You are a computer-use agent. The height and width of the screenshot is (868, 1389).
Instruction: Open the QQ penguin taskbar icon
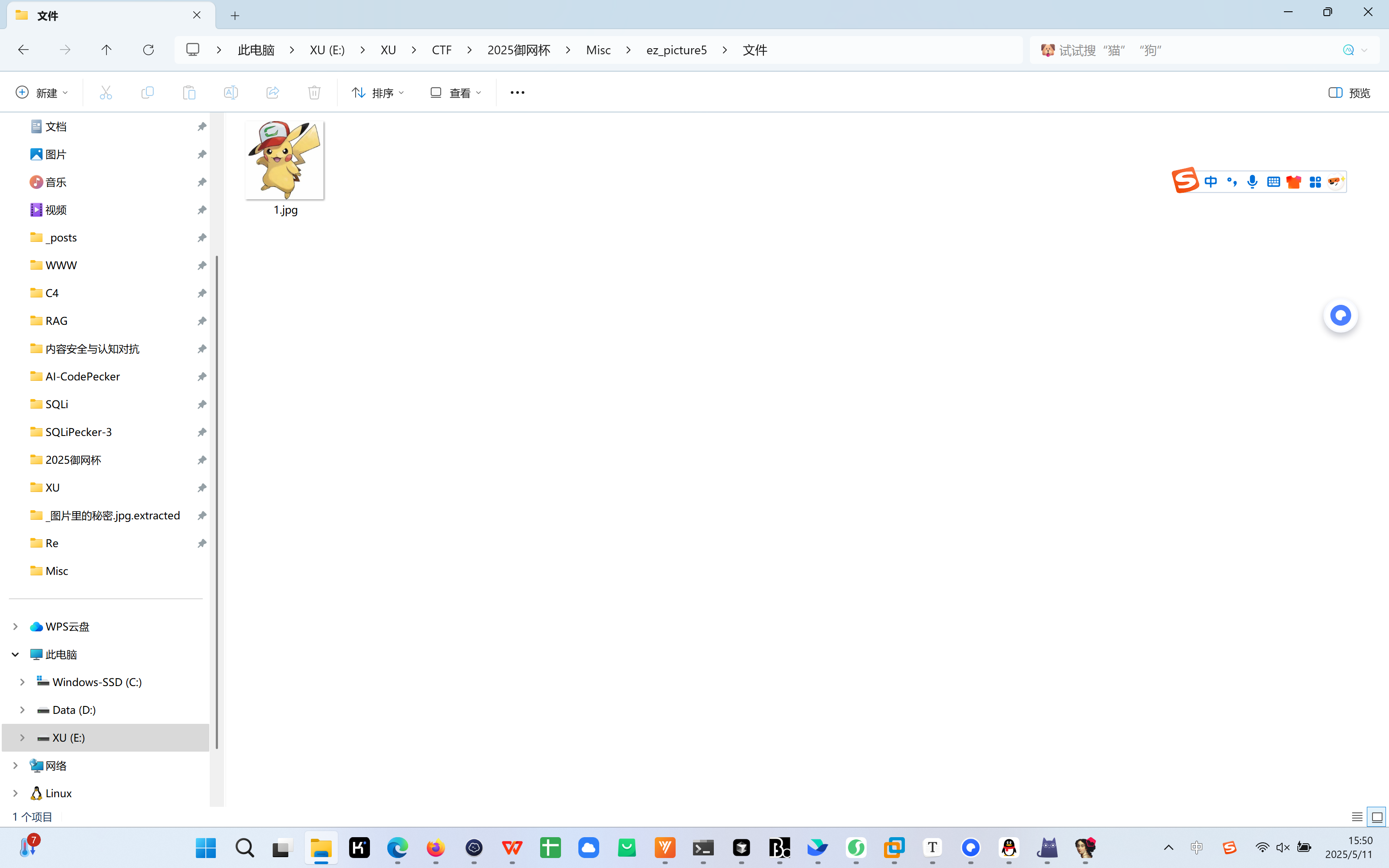[x=1009, y=848]
